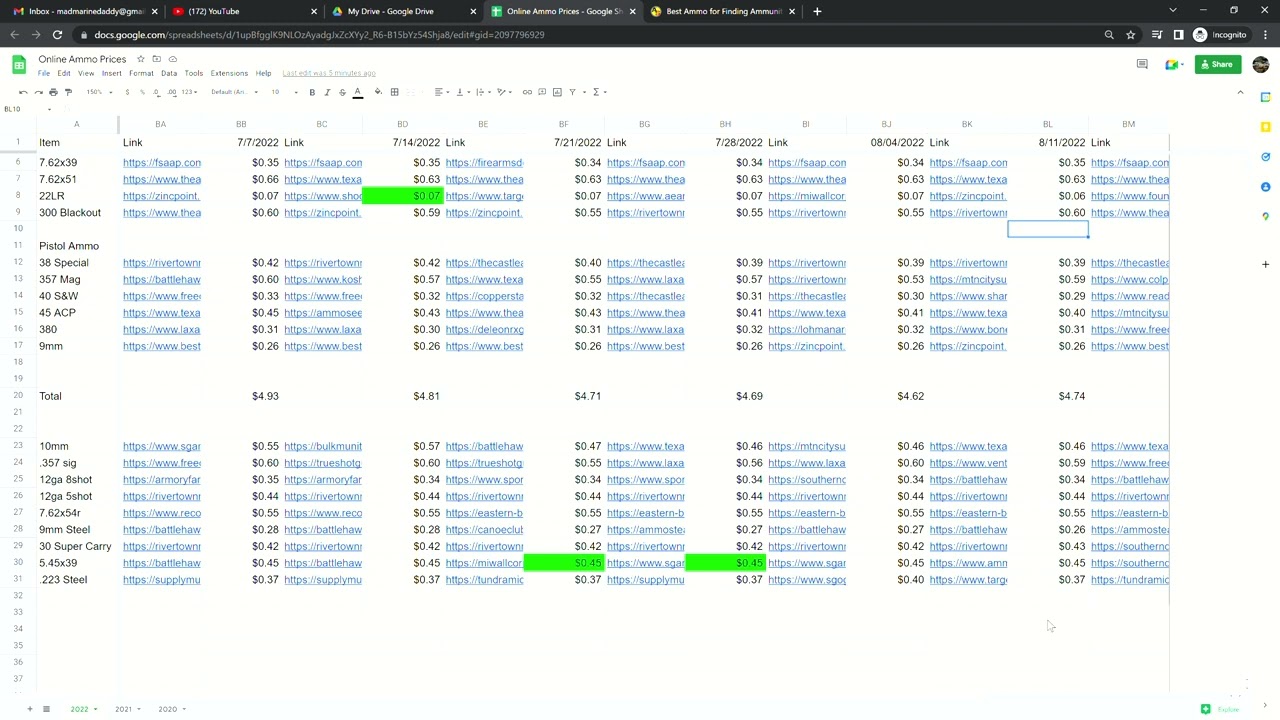Screen dimensions: 1280x720
Task: Check cloud save status icon
Action: point(173,59)
